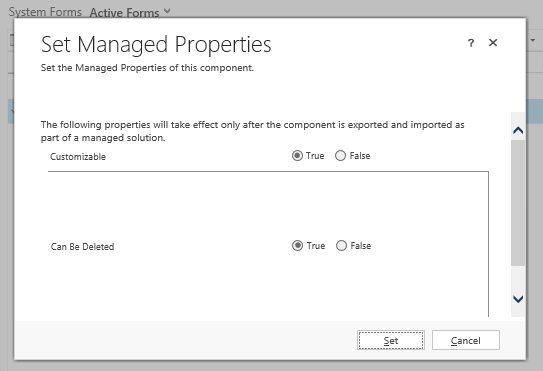Click the System Forms heading text

point(45,12)
